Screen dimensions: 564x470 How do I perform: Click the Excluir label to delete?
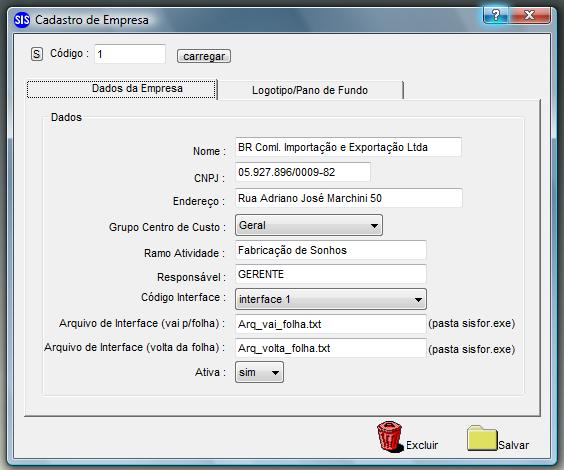pos(422,445)
